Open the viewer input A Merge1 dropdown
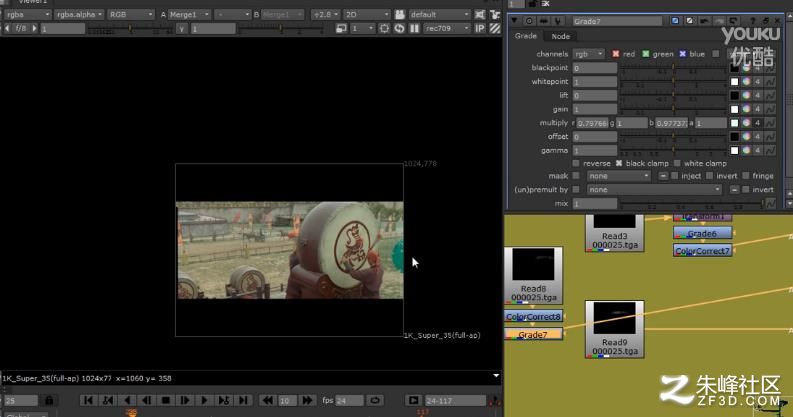The width and height of the screenshot is (793, 417). point(189,15)
